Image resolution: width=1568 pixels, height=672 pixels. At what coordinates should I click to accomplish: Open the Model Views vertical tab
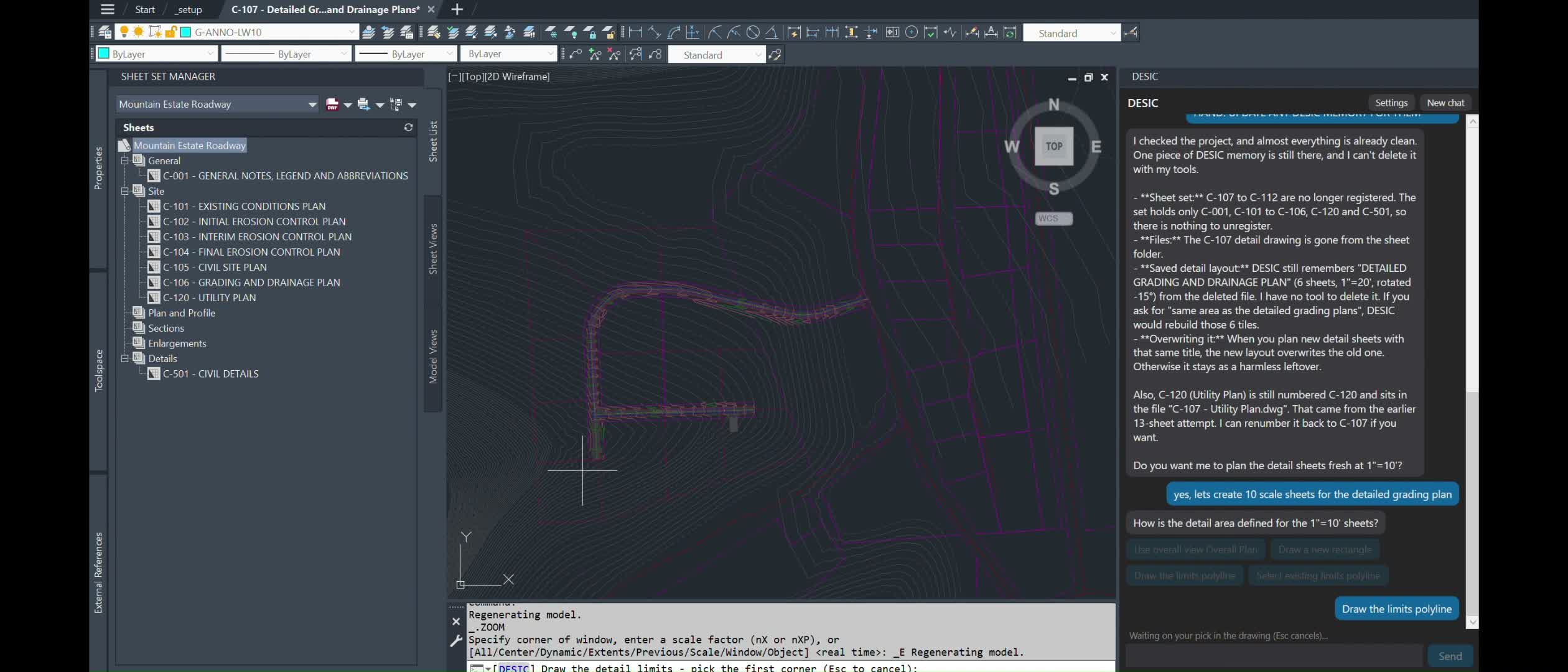(x=433, y=357)
